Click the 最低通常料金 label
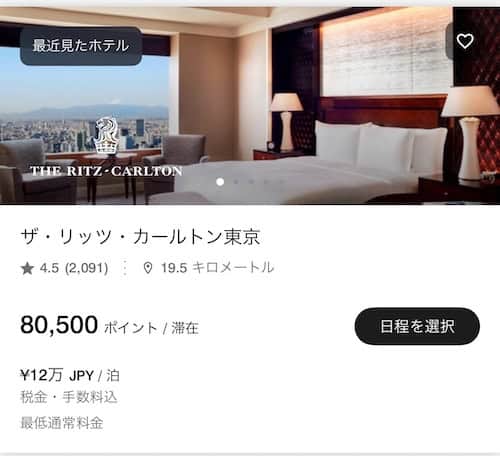Viewport: 500px width, 456px height. (x=62, y=423)
